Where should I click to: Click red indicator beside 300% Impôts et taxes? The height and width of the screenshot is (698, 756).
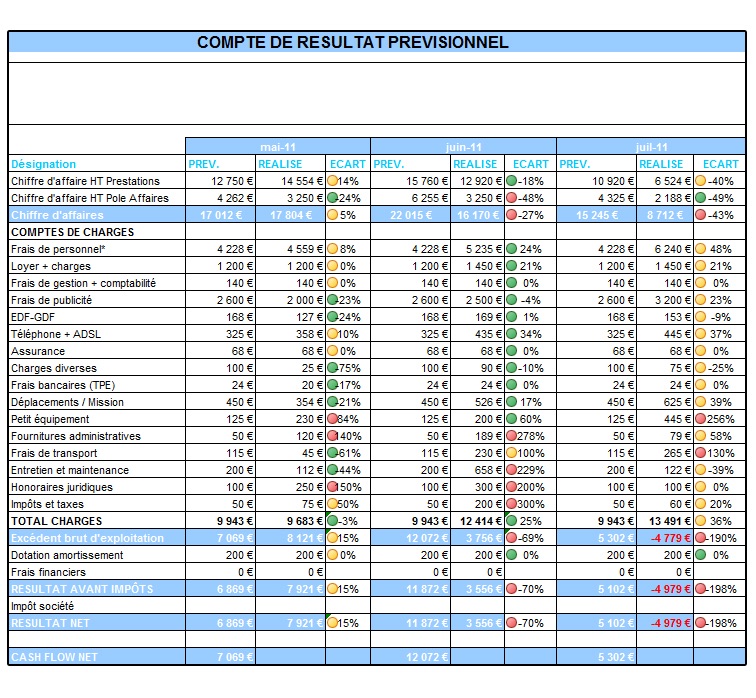(x=512, y=504)
